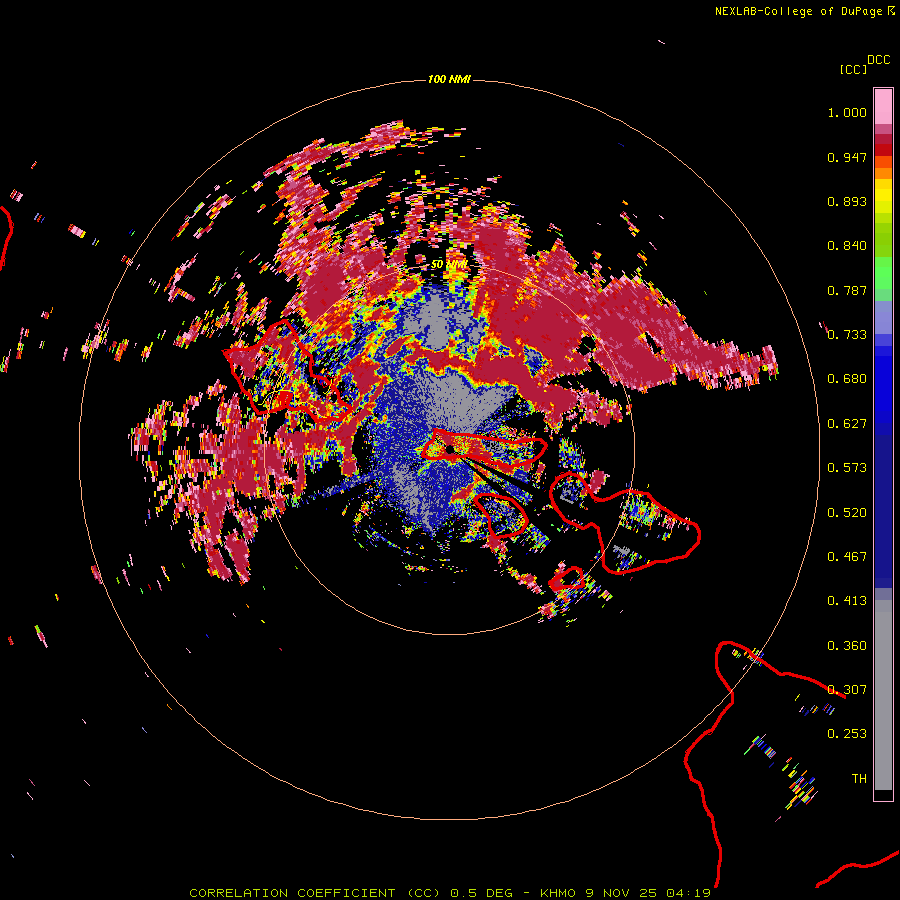Click the 0.467 scale value
This screenshot has width=900, height=900.
(847, 557)
